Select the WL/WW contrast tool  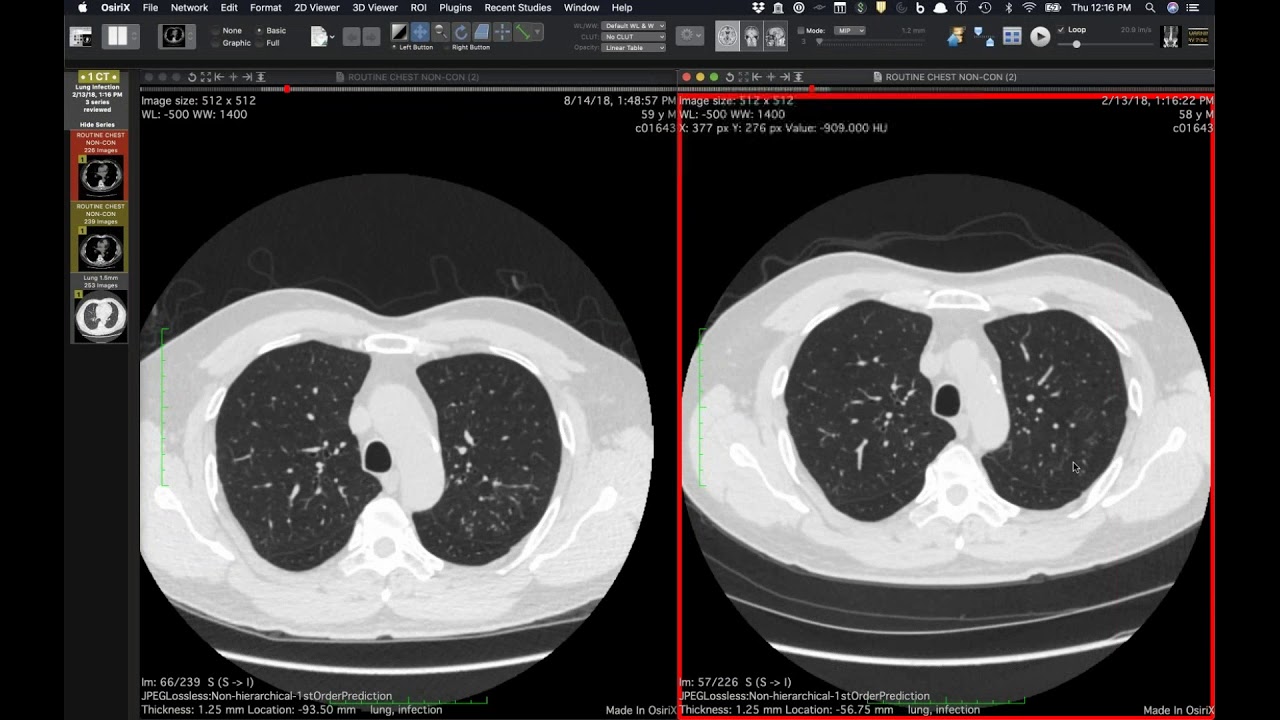click(x=399, y=32)
